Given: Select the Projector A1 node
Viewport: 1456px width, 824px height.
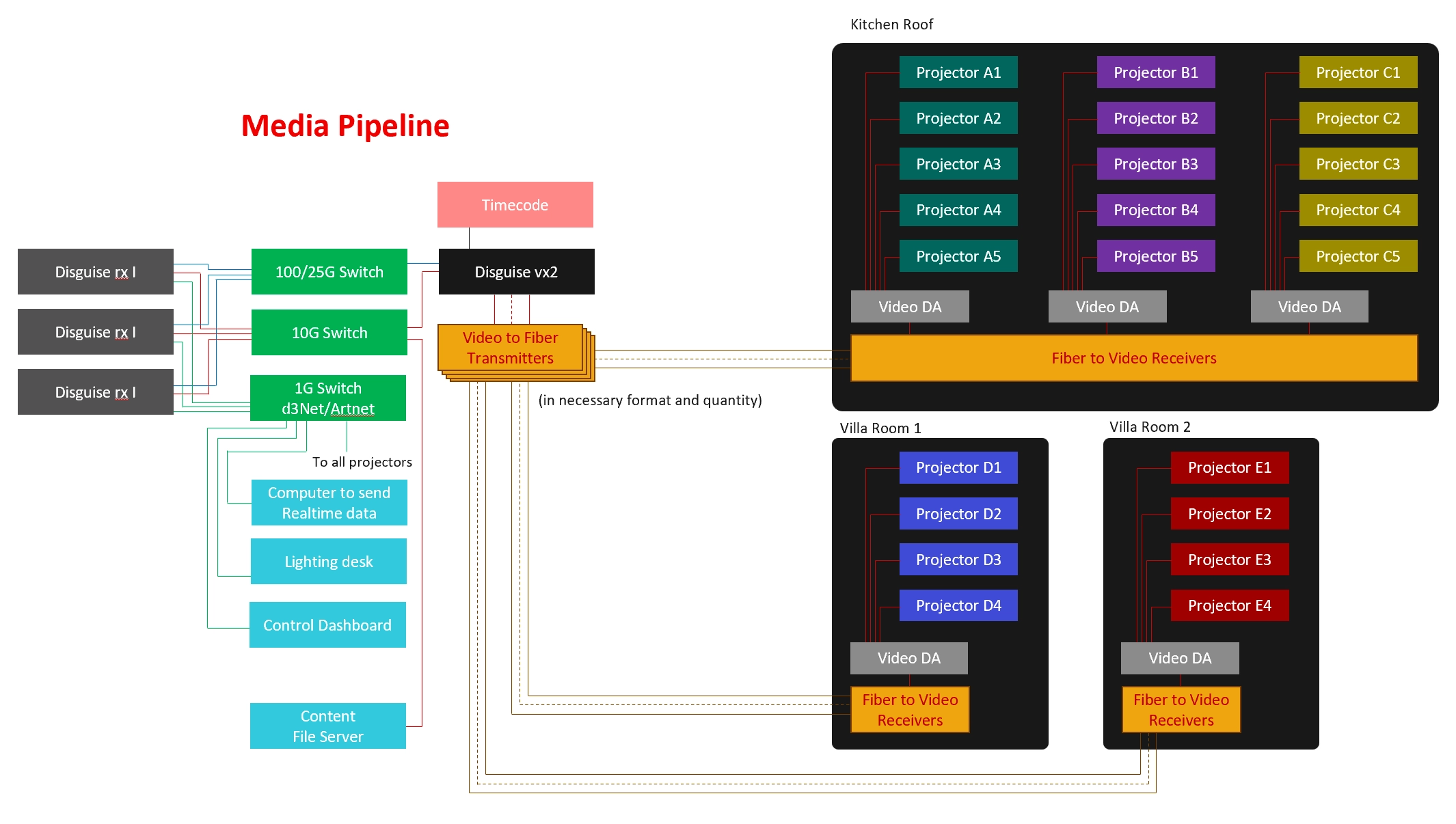Looking at the screenshot, I should point(958,72).
